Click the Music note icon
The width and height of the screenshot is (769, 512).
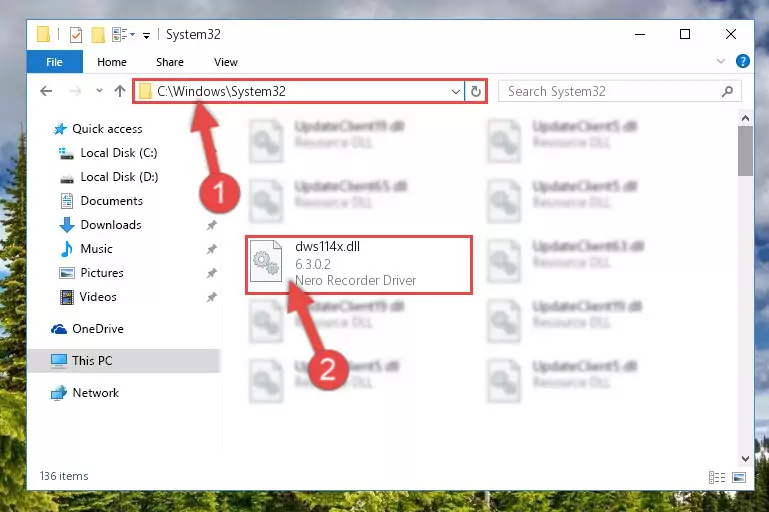[67, 249]
